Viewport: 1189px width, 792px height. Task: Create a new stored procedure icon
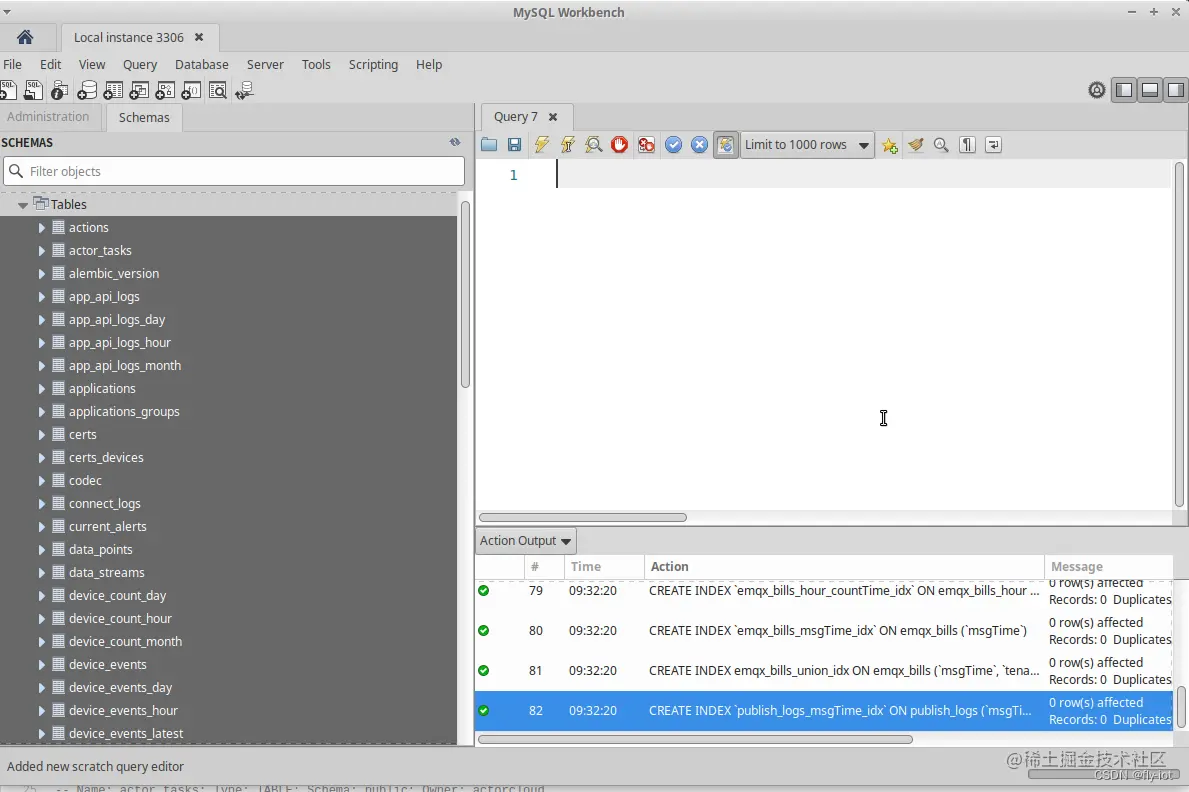click(165, 90)
